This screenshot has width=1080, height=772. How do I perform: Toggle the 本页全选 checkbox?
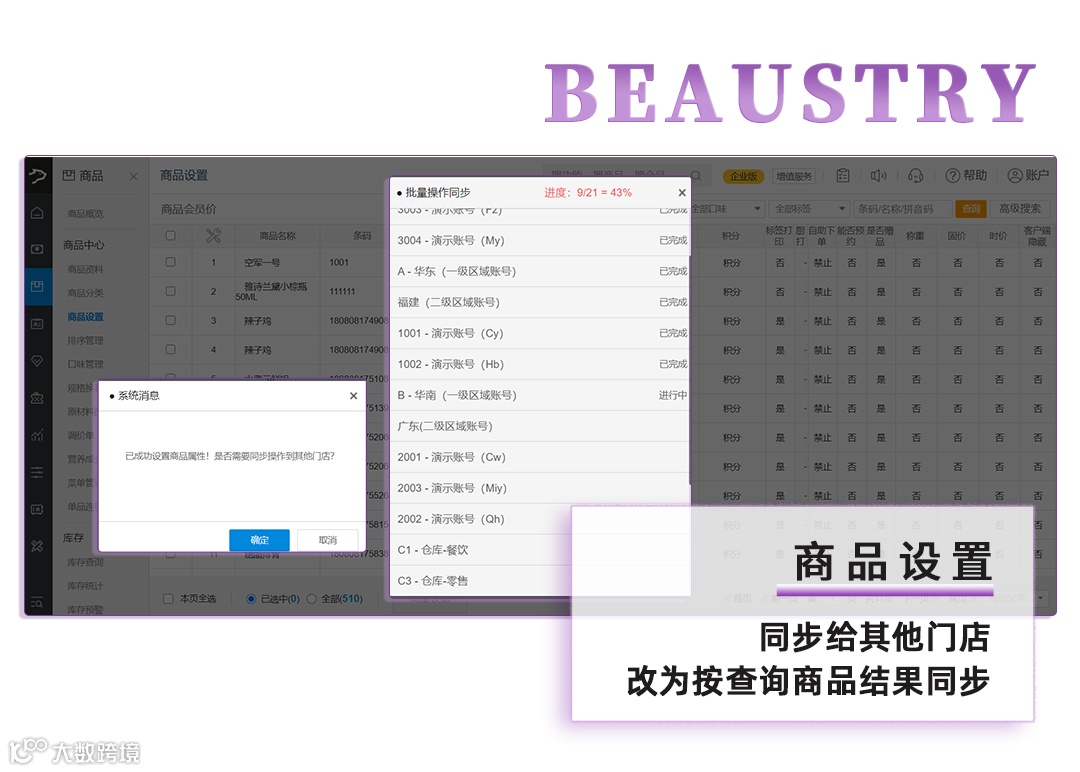pyautogui.click(x=167, y=598)
